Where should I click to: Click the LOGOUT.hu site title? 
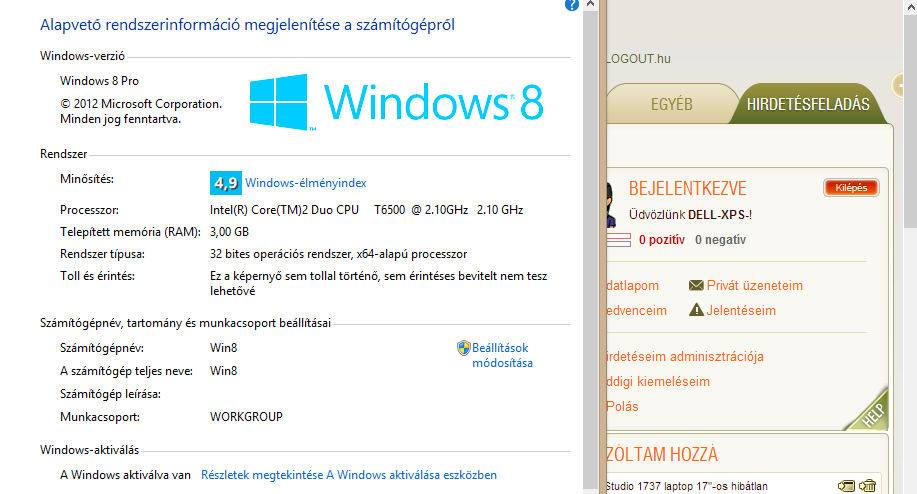tap(639, 58)
